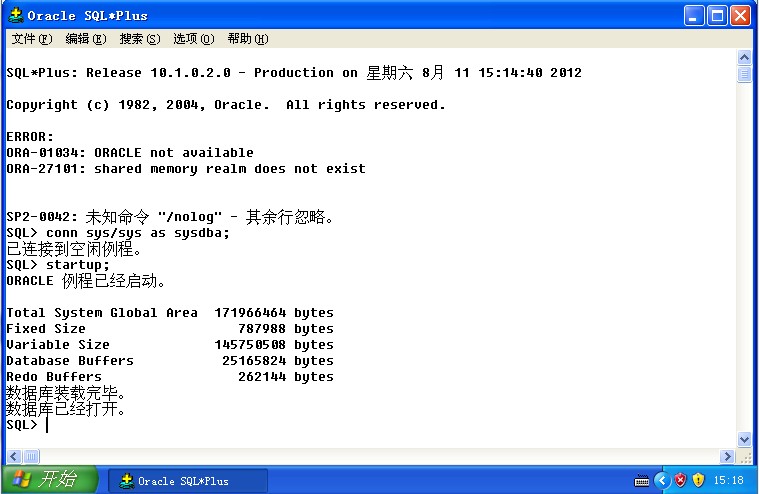
Task: Click the Oracle SQL*Plus title bar icon
Action: tap(15, 15)
